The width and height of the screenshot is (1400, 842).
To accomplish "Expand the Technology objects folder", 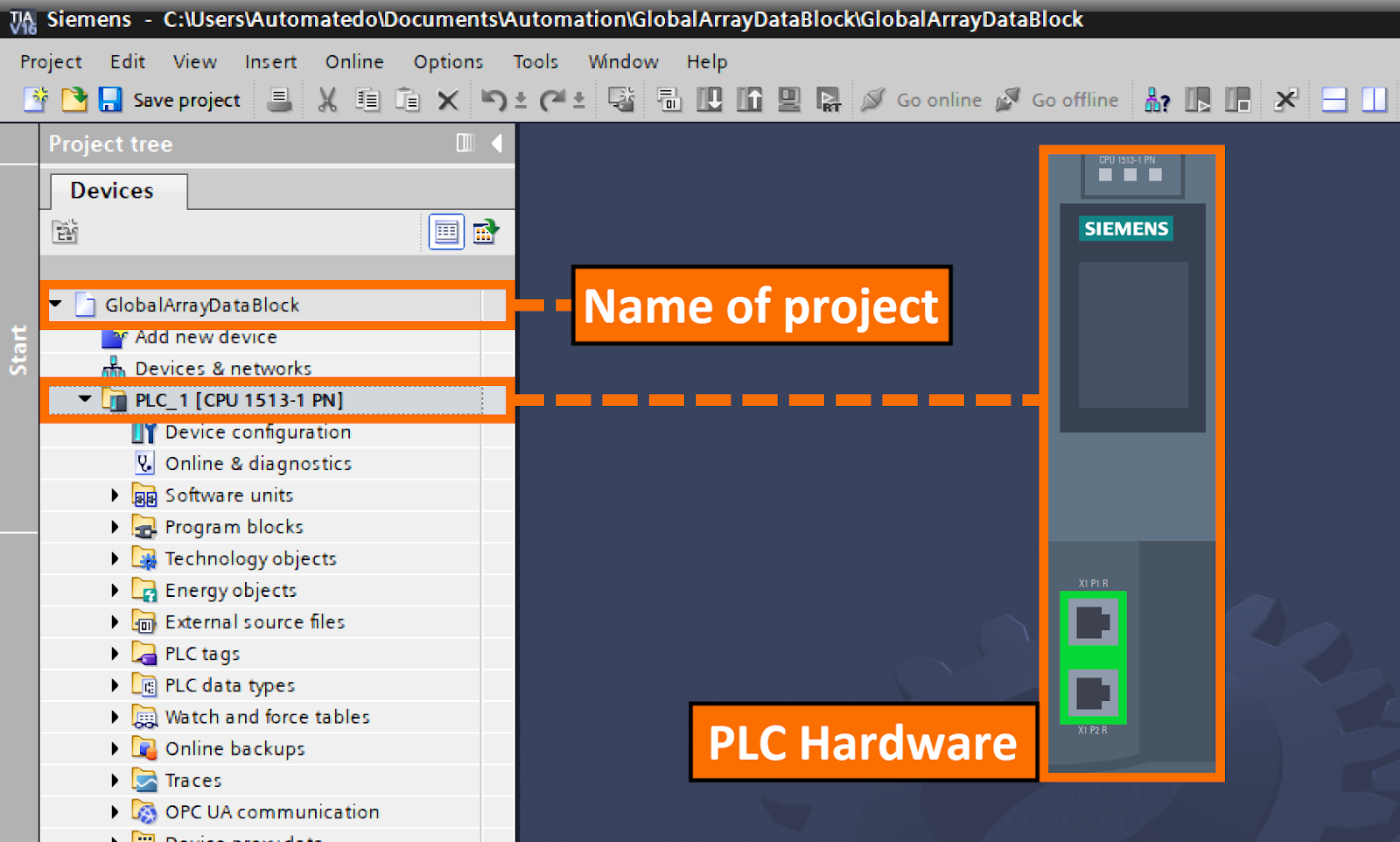I will pos(115,558).
